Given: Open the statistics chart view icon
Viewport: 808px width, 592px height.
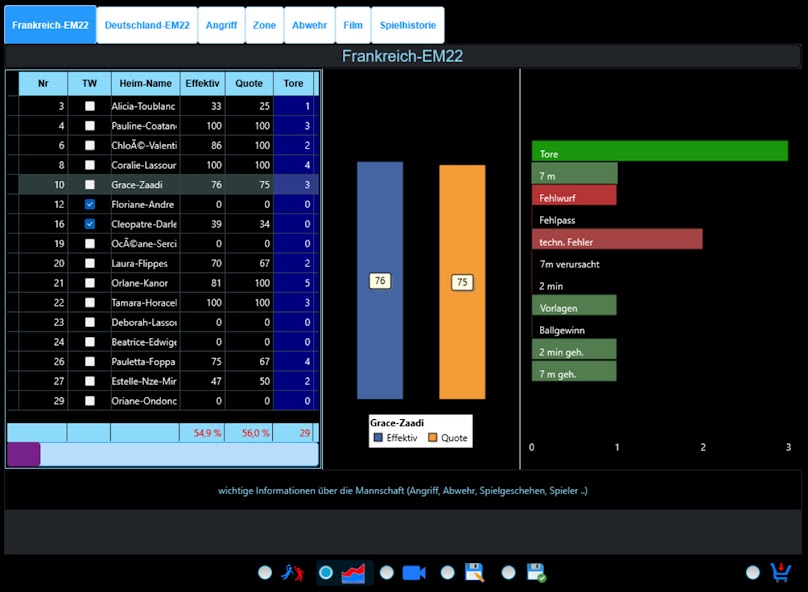Looking at the screenshot, I should click(352, 572).
